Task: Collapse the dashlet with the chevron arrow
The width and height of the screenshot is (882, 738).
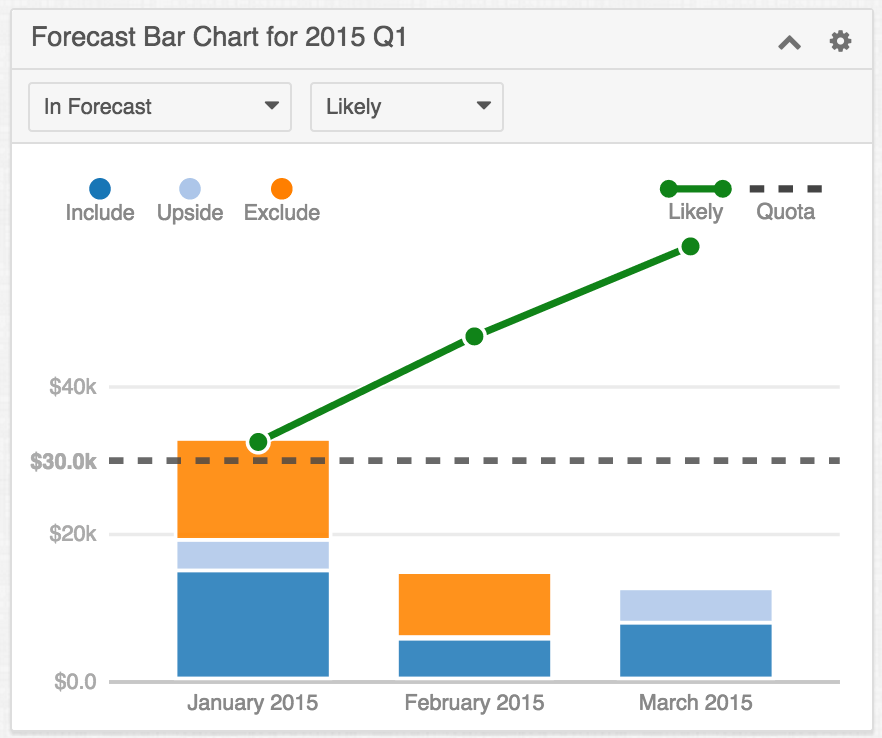Action: 789,43
